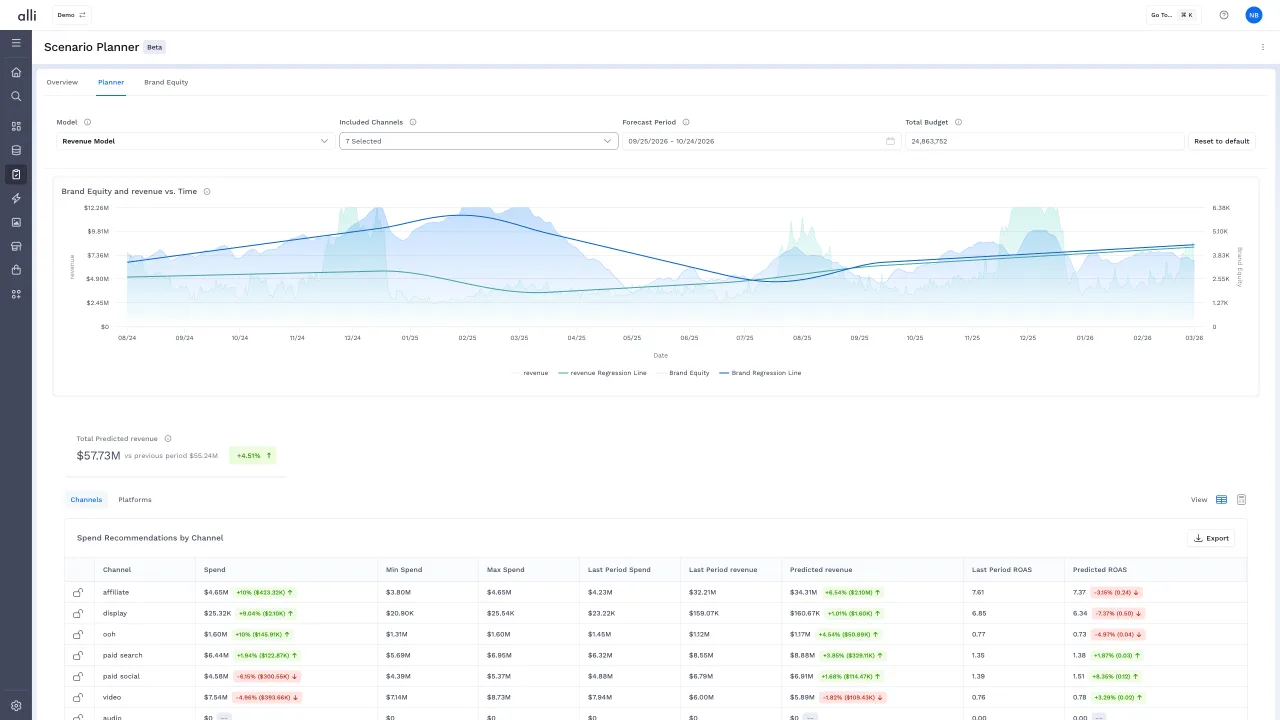Viewport: 1280px width, 720px height.
Task: Open the three-dot page options menu
Action: (x=1263, y=47)
